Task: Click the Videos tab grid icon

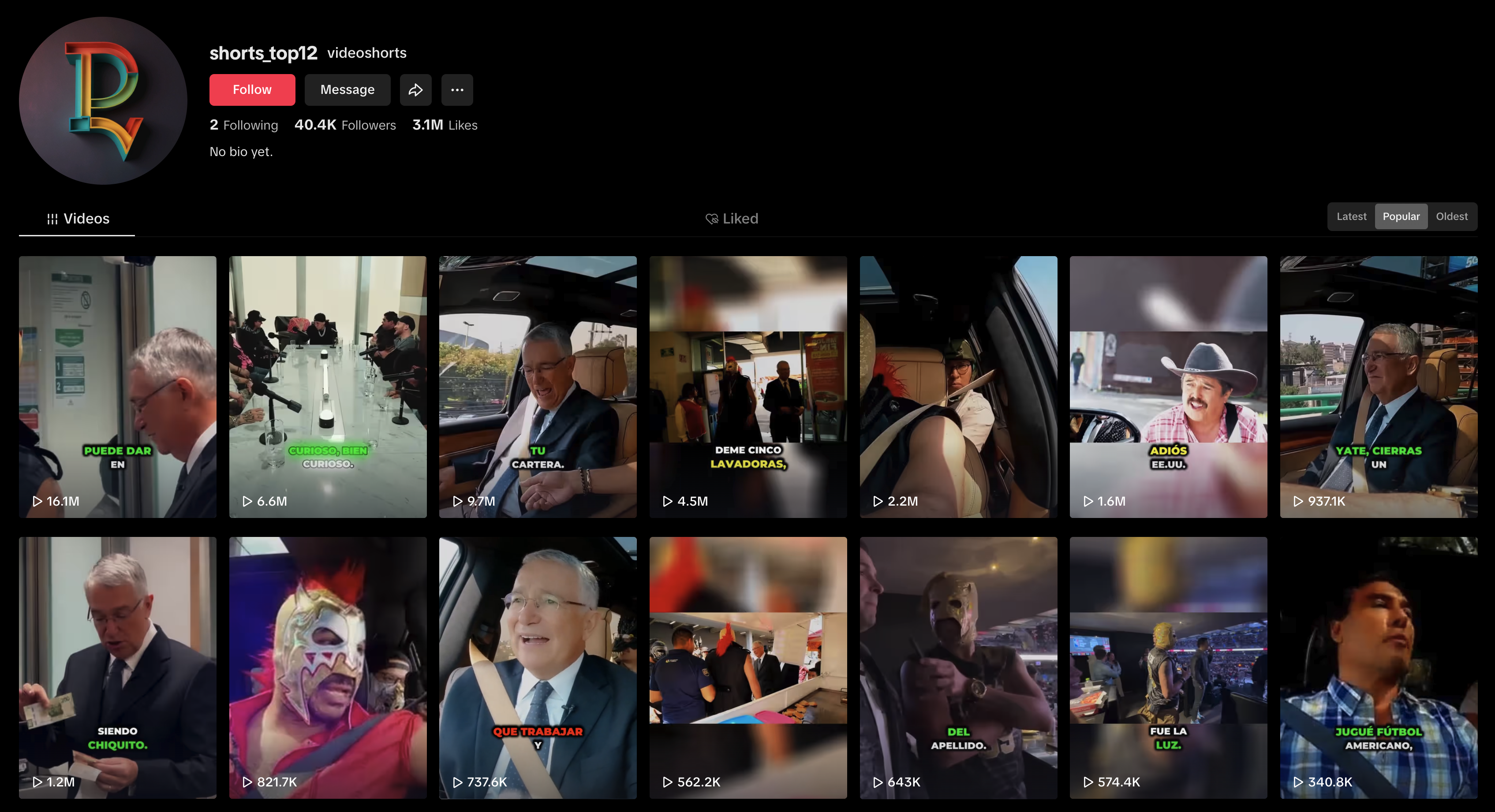Action: (x=52, y=219)
